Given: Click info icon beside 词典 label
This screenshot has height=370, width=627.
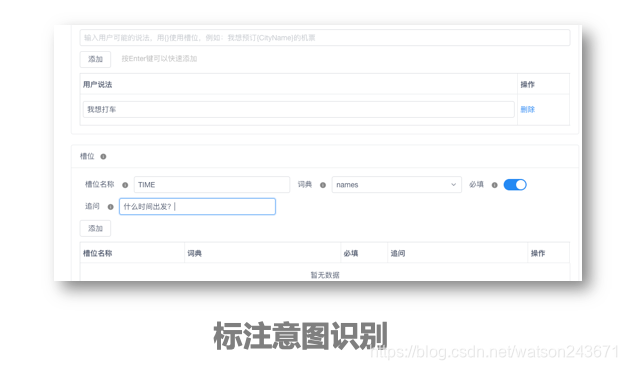Looking at the screenshot, I should click(x=323, y=185).
